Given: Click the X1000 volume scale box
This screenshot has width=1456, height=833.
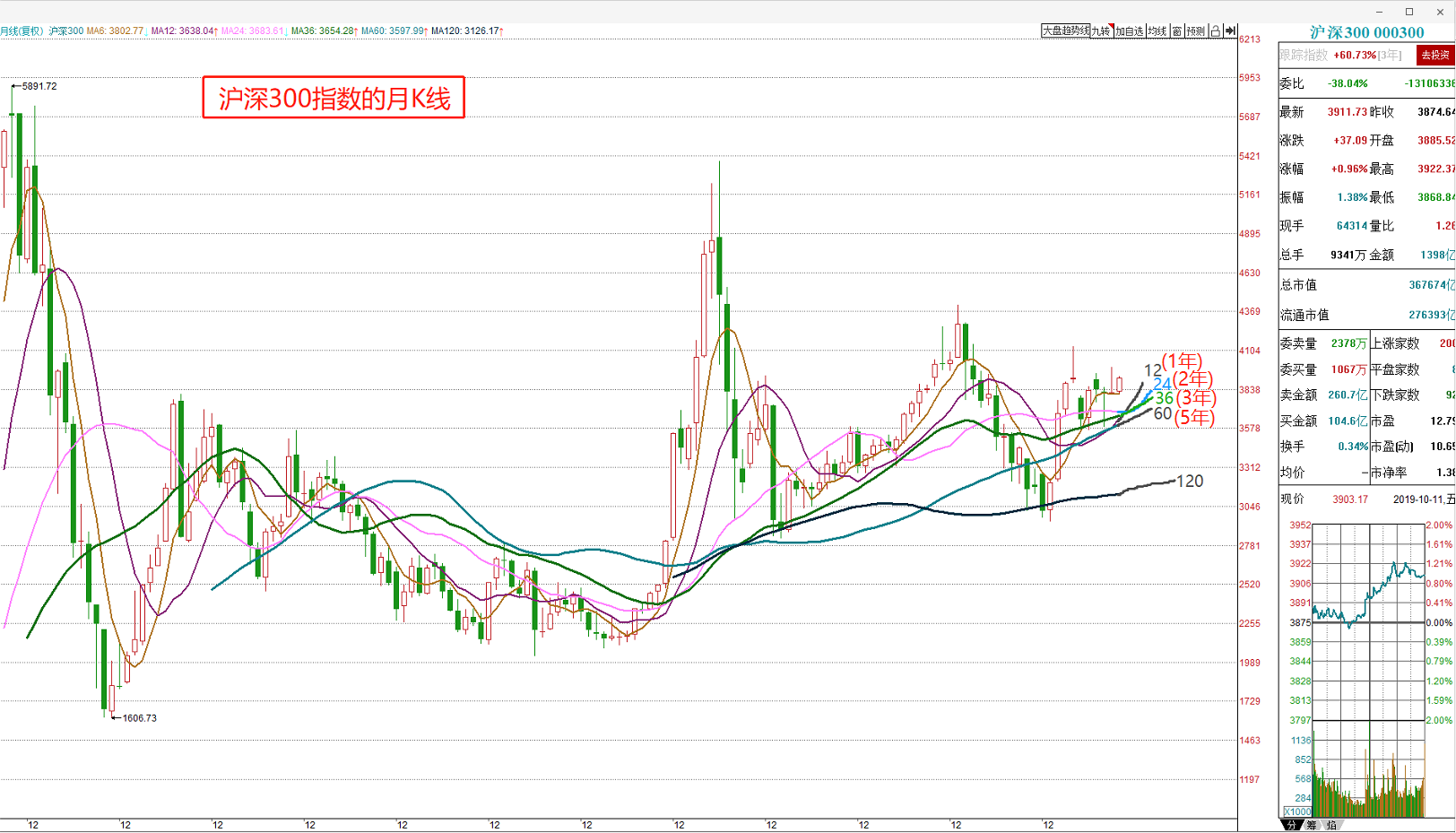Looking at the screenshot, I should pos(1296,811).
